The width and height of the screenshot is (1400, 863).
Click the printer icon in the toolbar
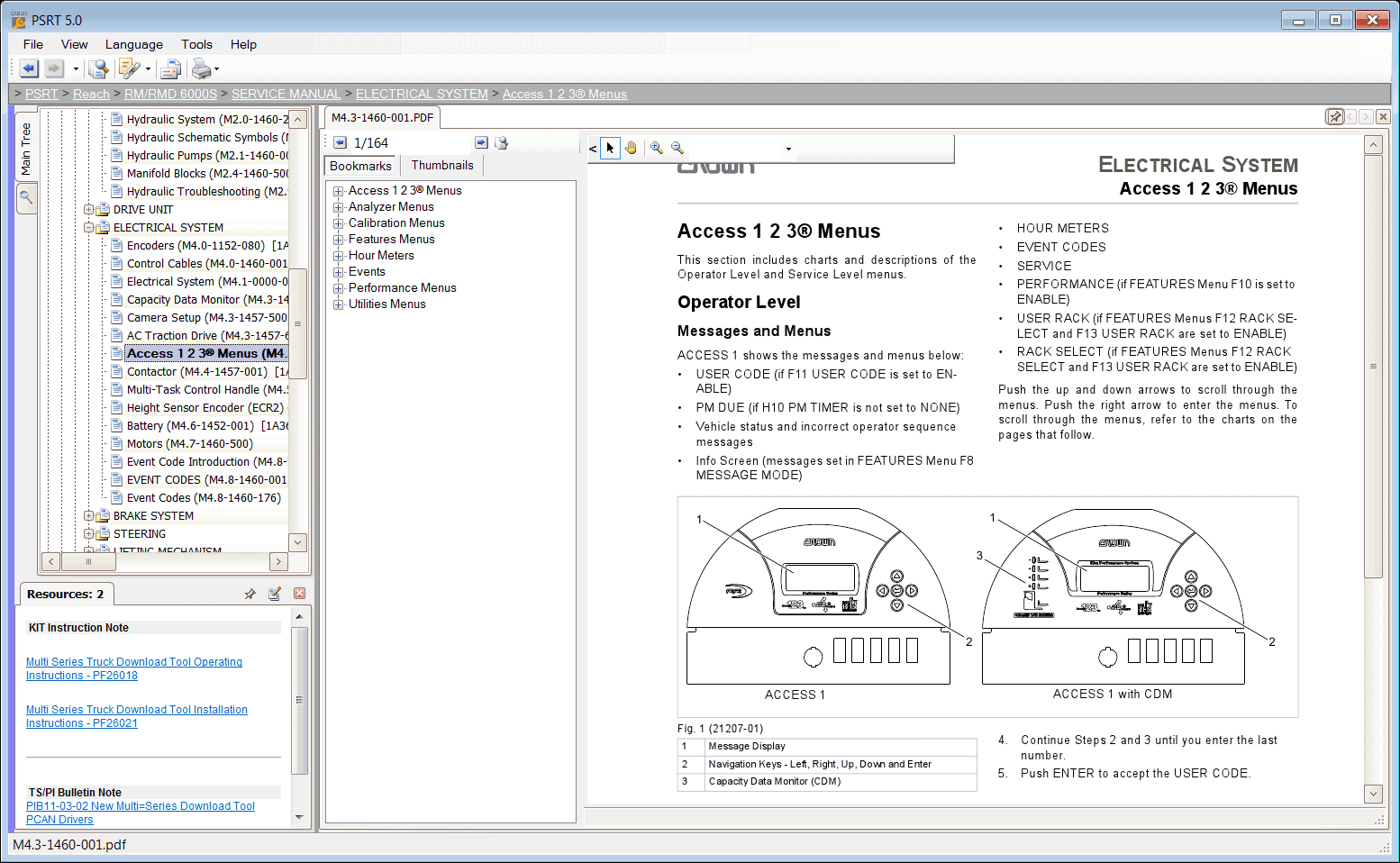(202, 68)
